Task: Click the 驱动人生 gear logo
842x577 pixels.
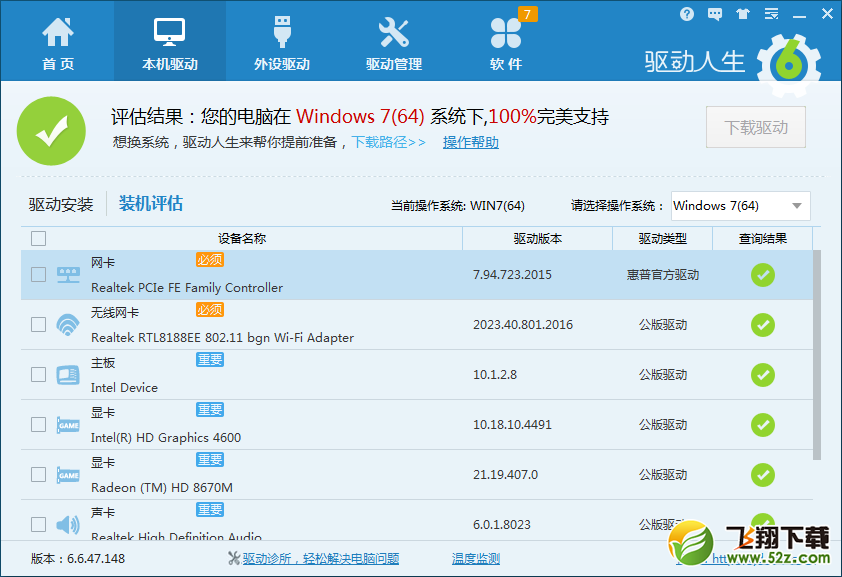Action: 789,65
